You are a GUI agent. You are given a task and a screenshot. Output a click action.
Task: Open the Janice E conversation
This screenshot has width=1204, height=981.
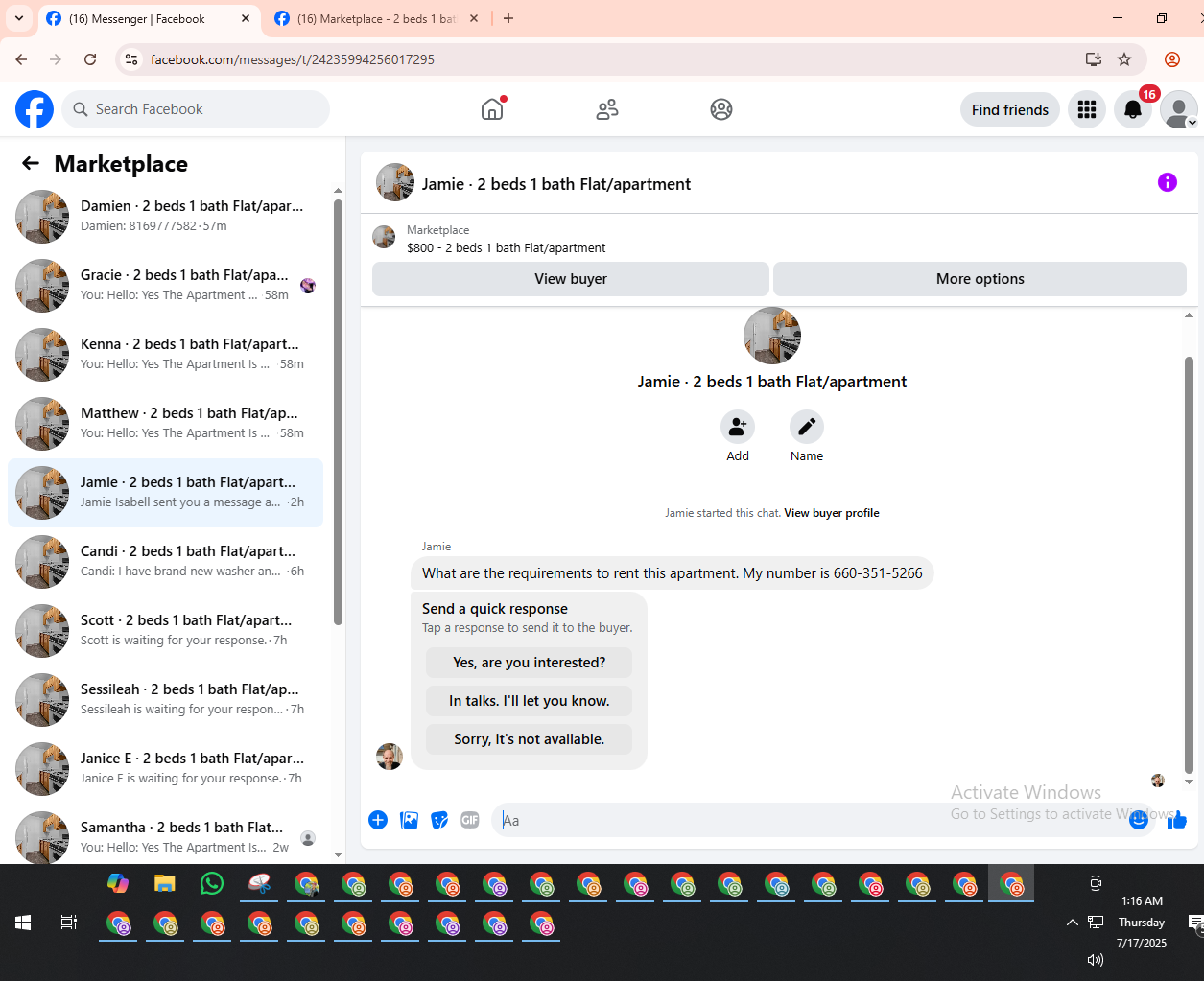click(165, 769)
